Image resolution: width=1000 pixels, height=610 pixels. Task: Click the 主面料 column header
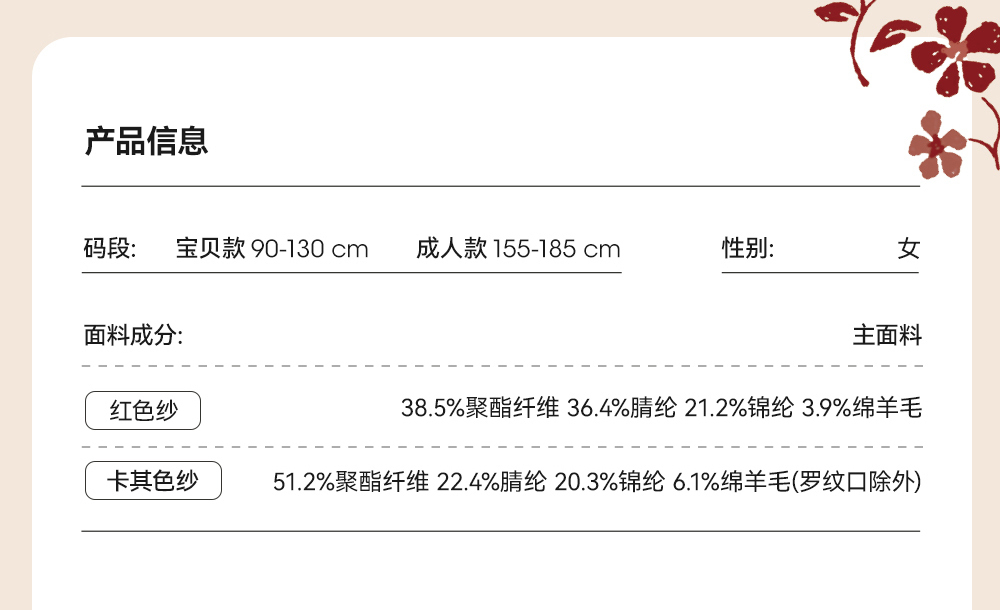point(887,335)
